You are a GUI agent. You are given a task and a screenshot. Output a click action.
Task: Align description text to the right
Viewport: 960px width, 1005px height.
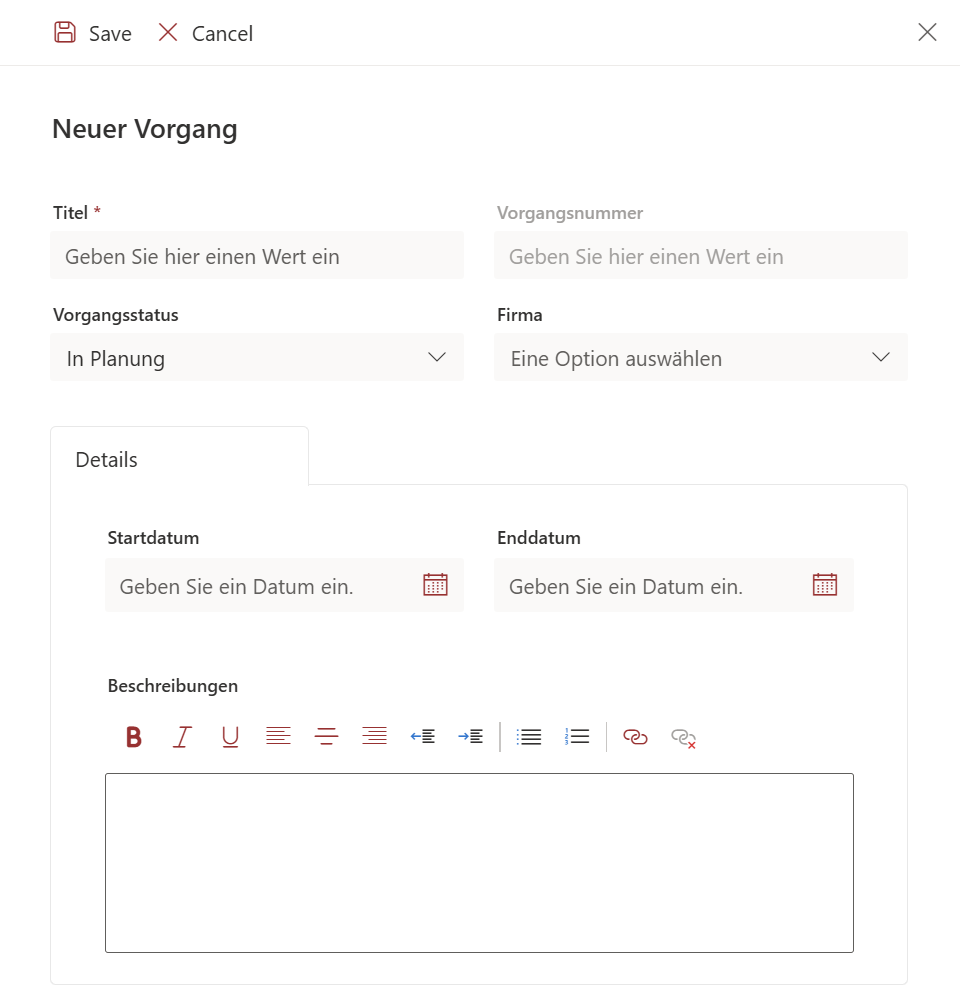pyautogui.click(x=374, y=737)
